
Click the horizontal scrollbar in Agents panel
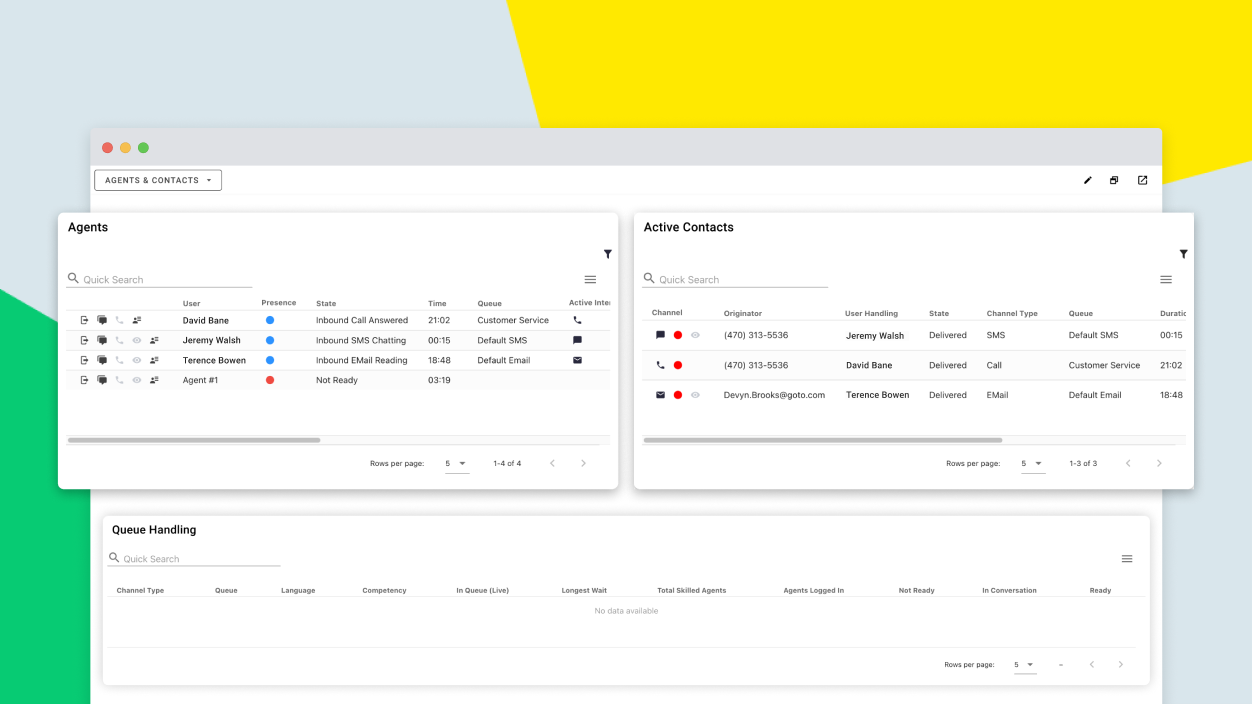194,440
